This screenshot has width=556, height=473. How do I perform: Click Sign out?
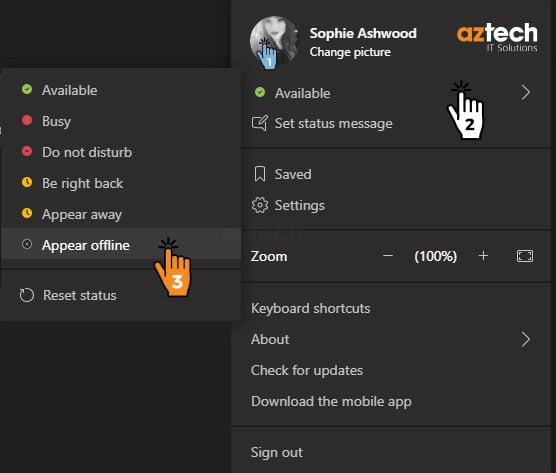click(x=277, y=452)
